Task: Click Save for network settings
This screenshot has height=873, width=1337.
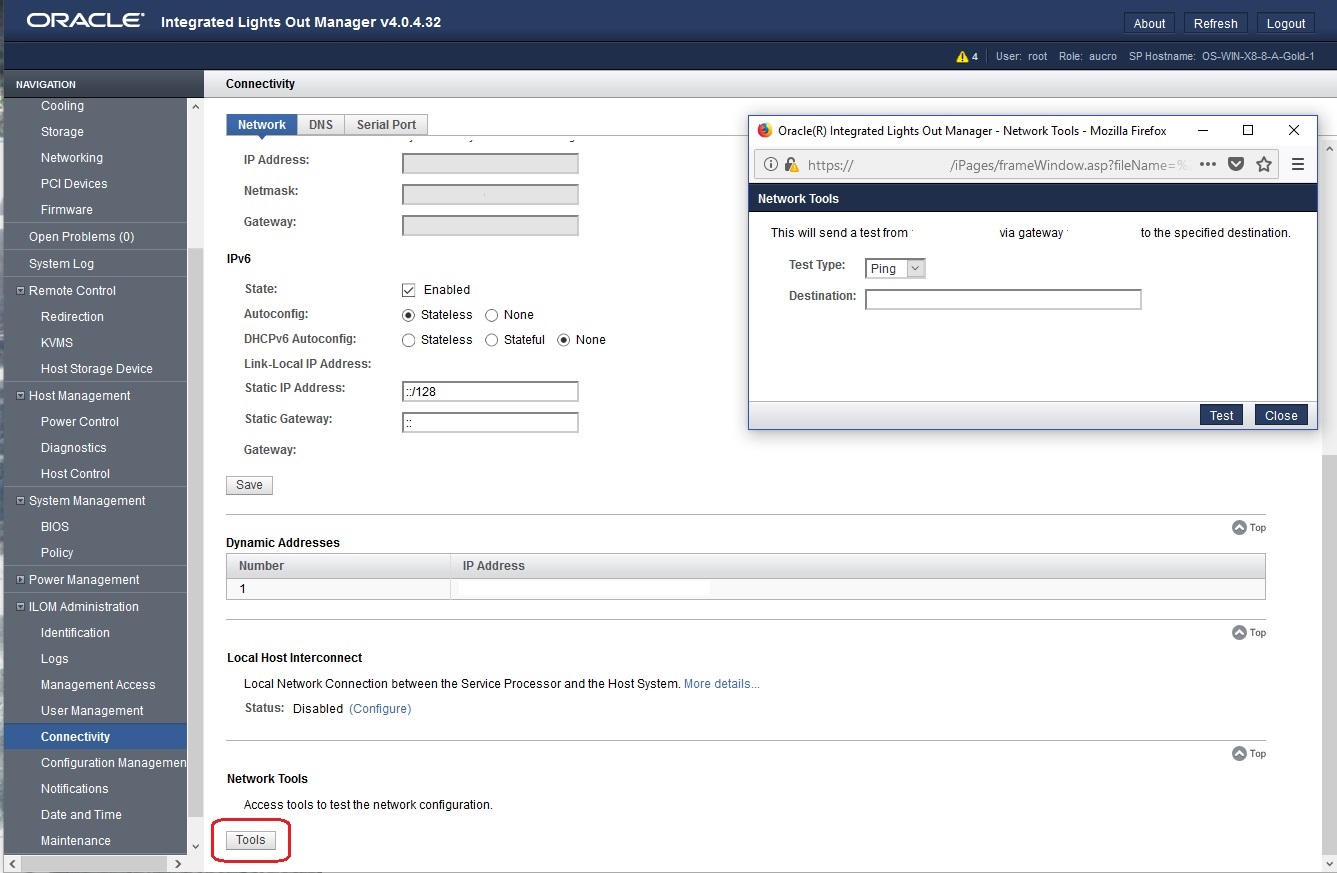Action: 249,485
